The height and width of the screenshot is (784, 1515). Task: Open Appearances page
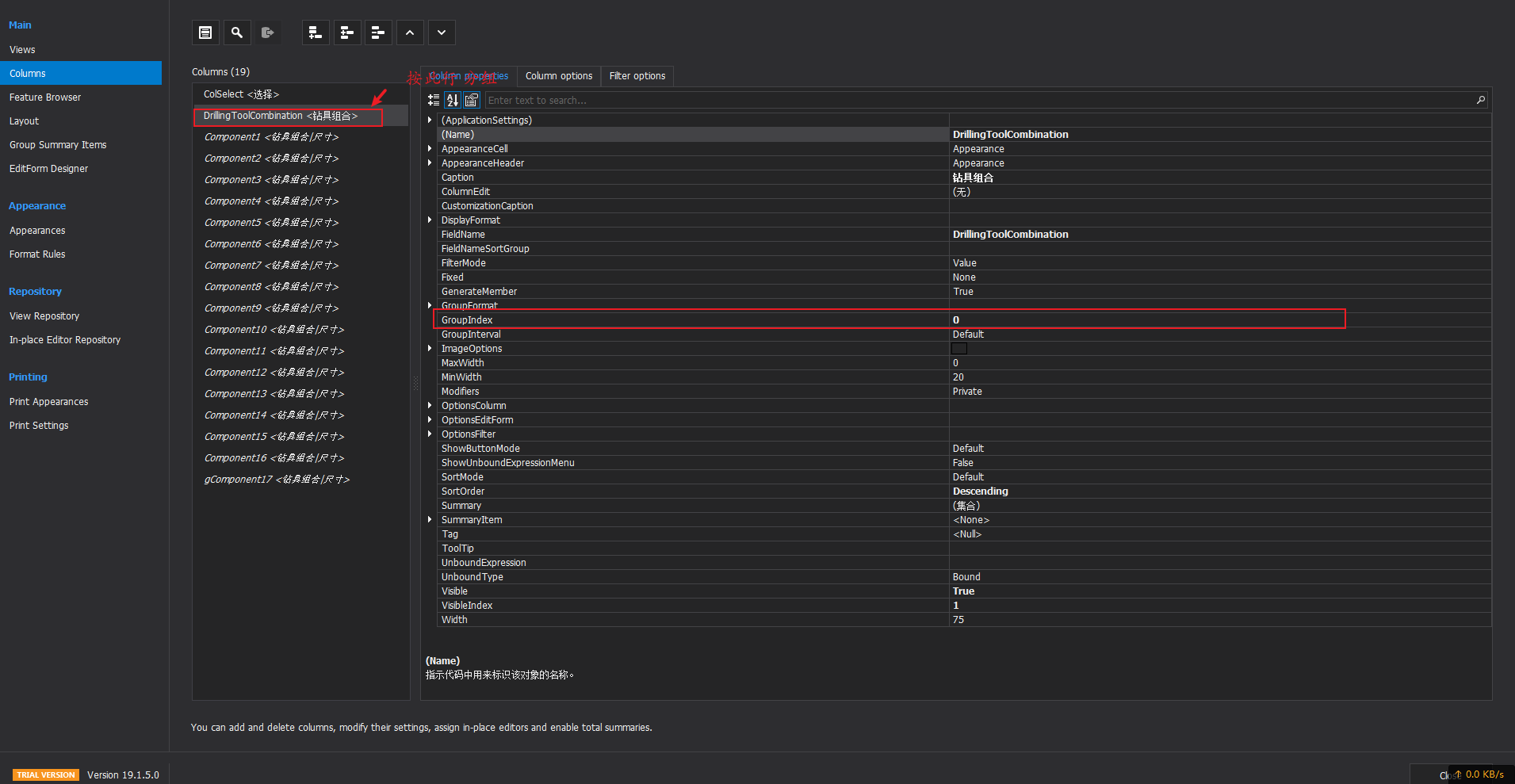[37, 230]
